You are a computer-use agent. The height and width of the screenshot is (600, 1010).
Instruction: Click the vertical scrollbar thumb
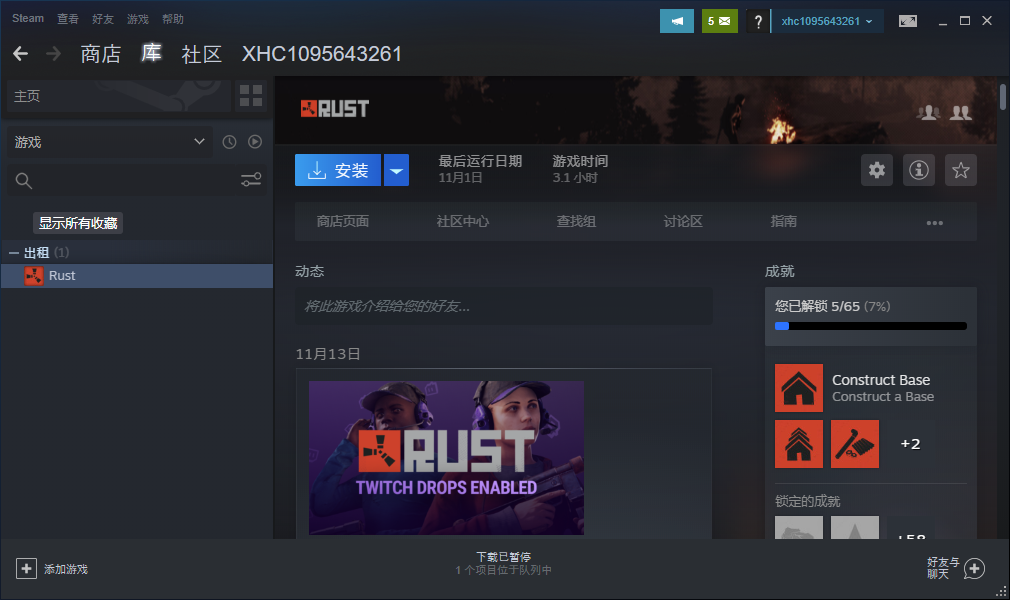point(1003,97)
